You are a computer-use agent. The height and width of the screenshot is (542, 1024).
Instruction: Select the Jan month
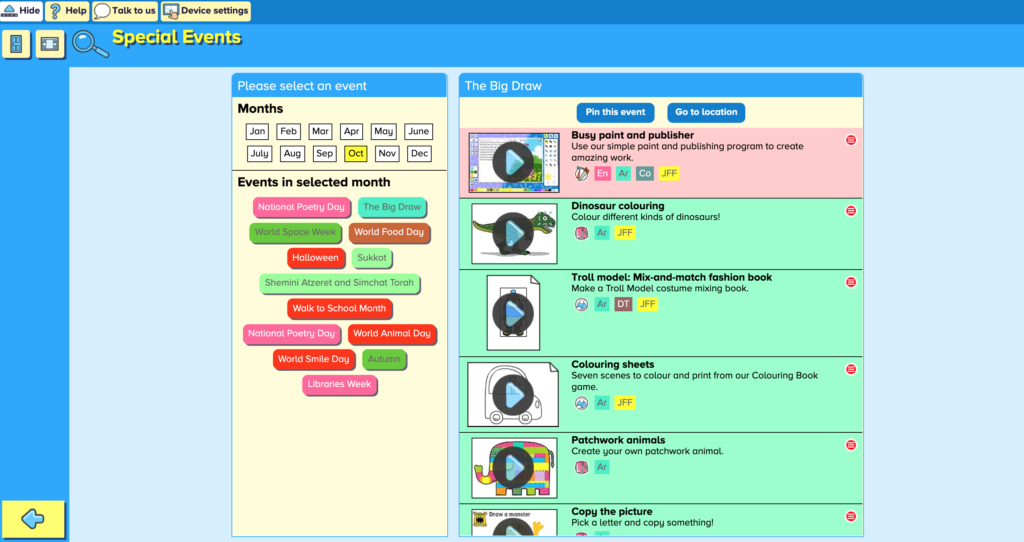pos(257,131)
